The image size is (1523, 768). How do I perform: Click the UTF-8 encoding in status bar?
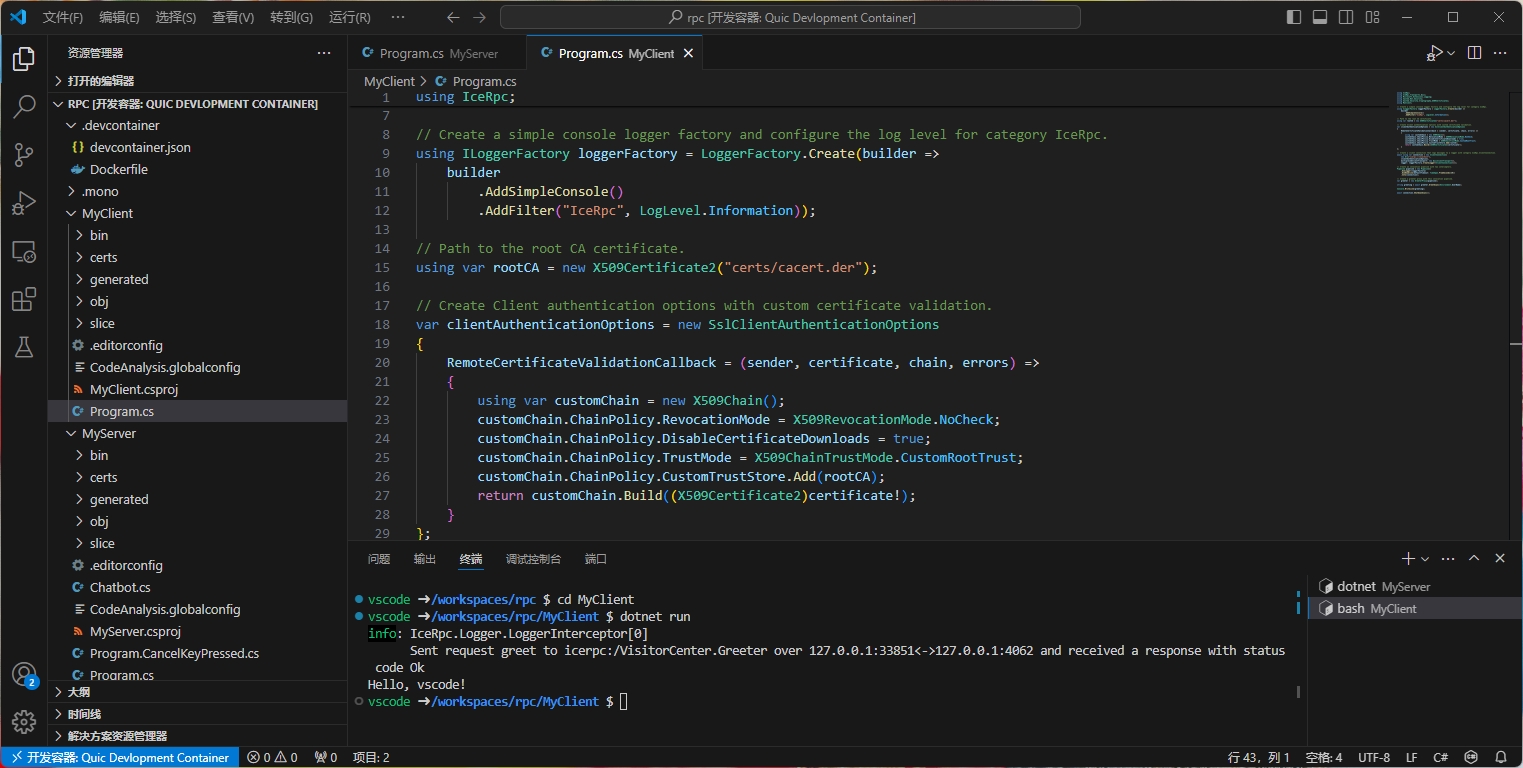pos(1374,757)
